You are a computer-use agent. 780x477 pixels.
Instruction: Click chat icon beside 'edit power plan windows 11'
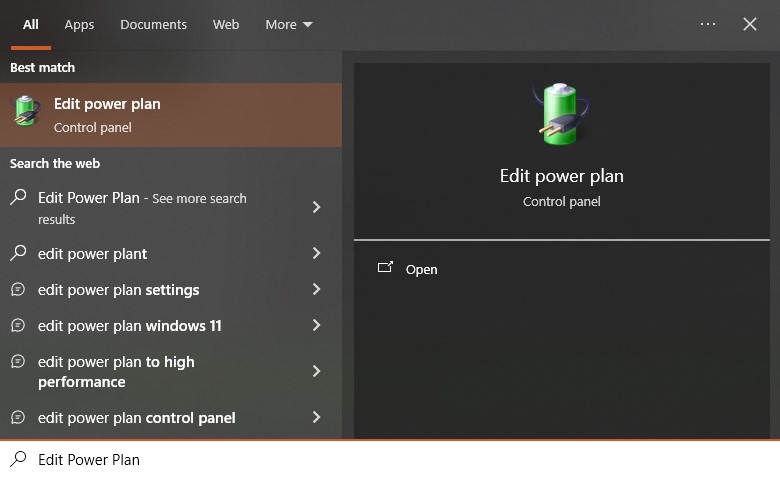coord(18,325)
